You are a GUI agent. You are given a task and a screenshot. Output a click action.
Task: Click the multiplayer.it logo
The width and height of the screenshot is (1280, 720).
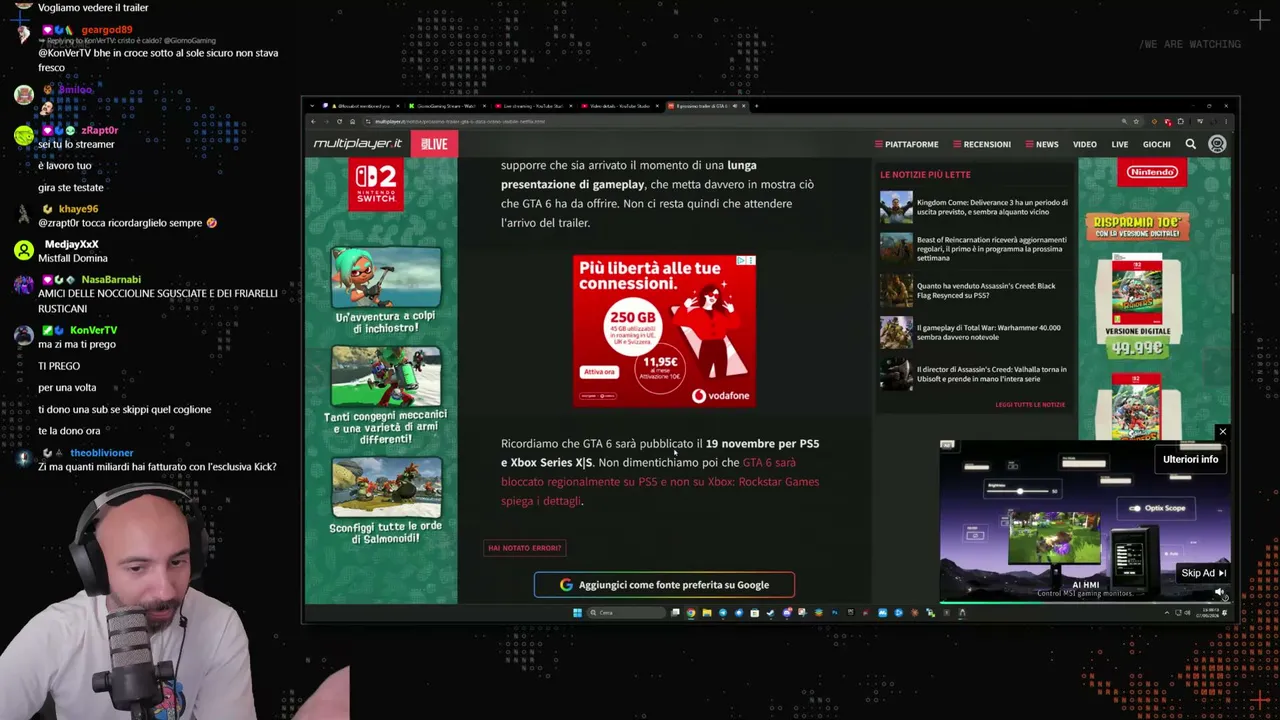tap(357, 144)
